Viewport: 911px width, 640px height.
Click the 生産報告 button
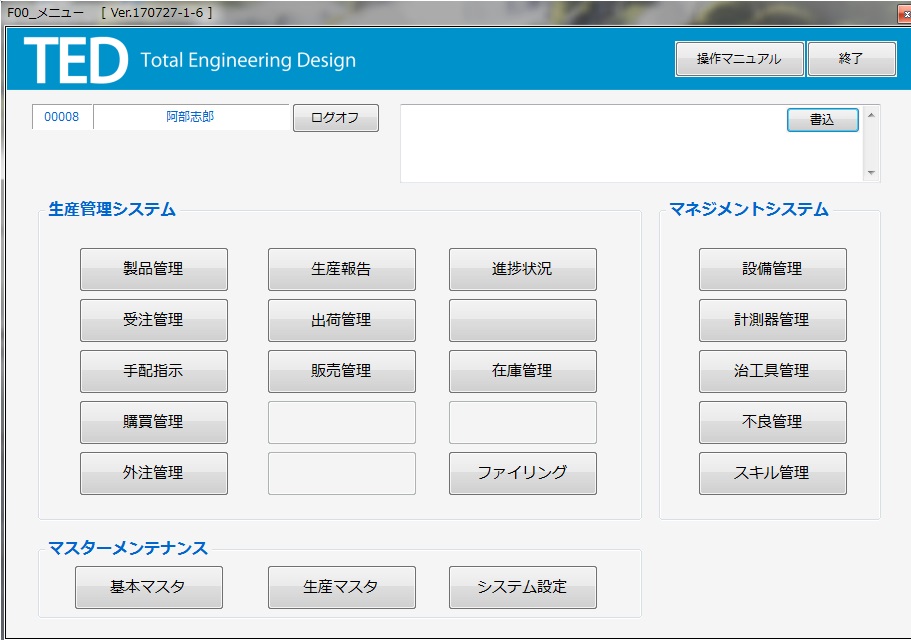click(x=341, y=269)
